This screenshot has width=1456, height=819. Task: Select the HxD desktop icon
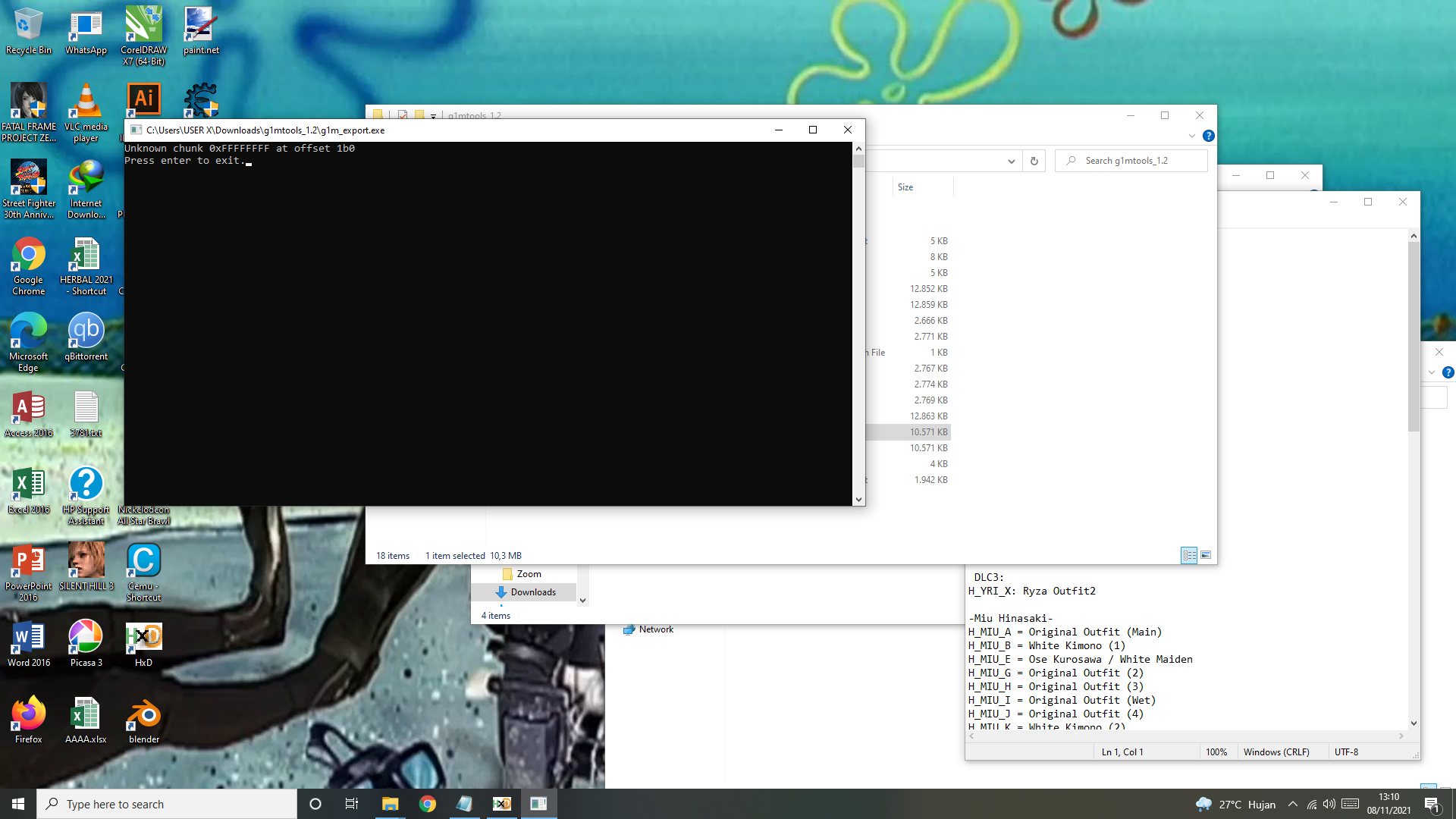143,643
